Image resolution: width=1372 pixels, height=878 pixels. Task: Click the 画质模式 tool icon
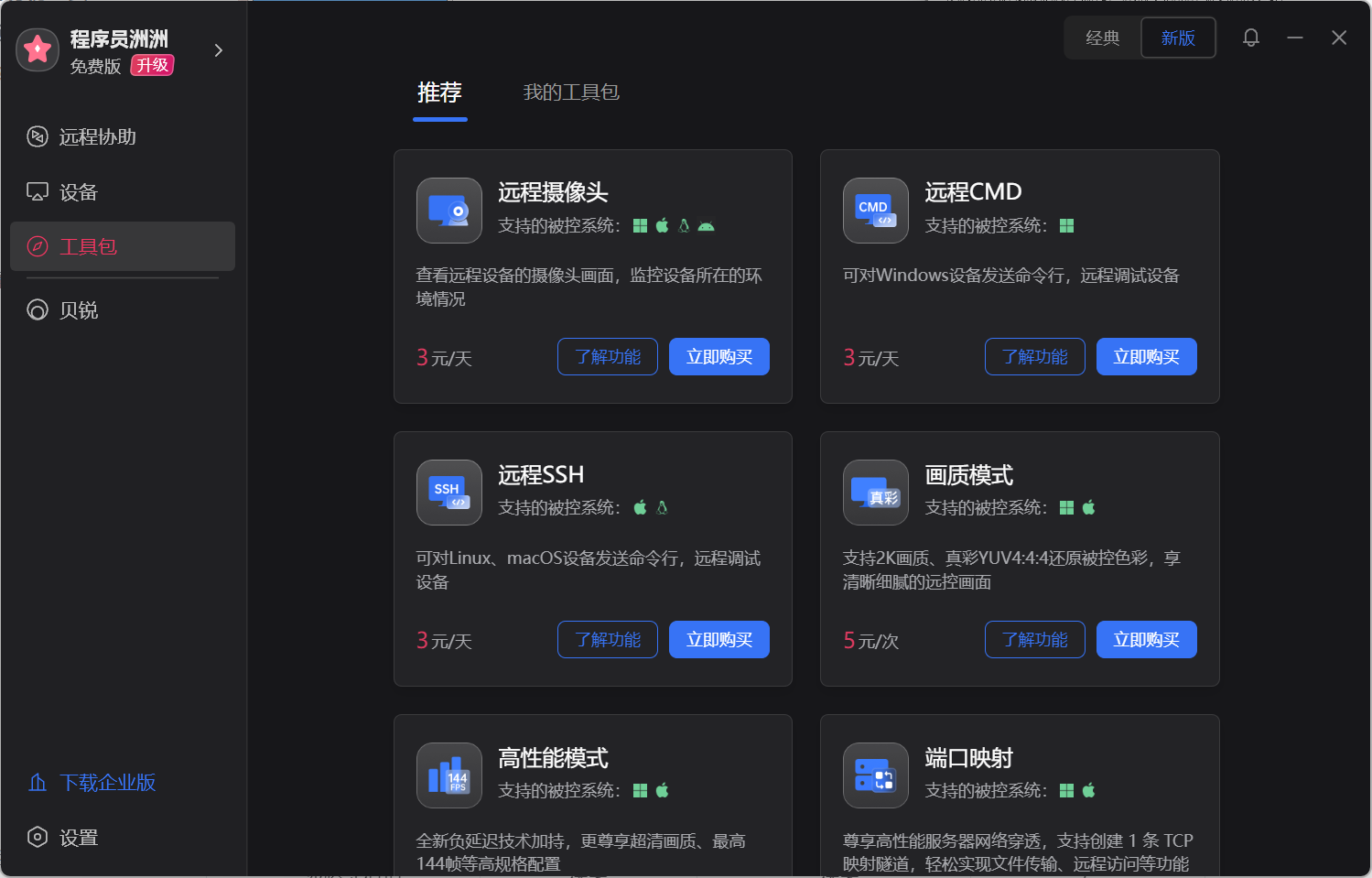876,493
